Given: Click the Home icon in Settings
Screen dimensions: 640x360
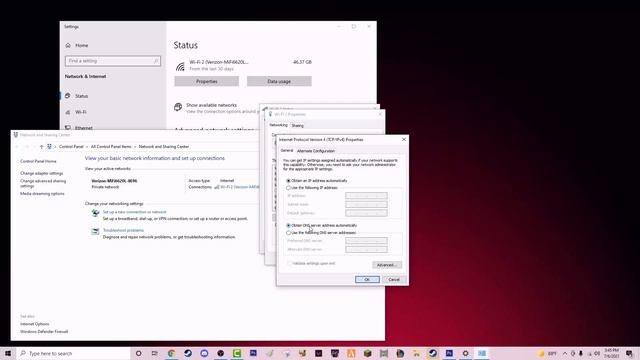Looking at the screenshot, I should (x=68, y=45).
